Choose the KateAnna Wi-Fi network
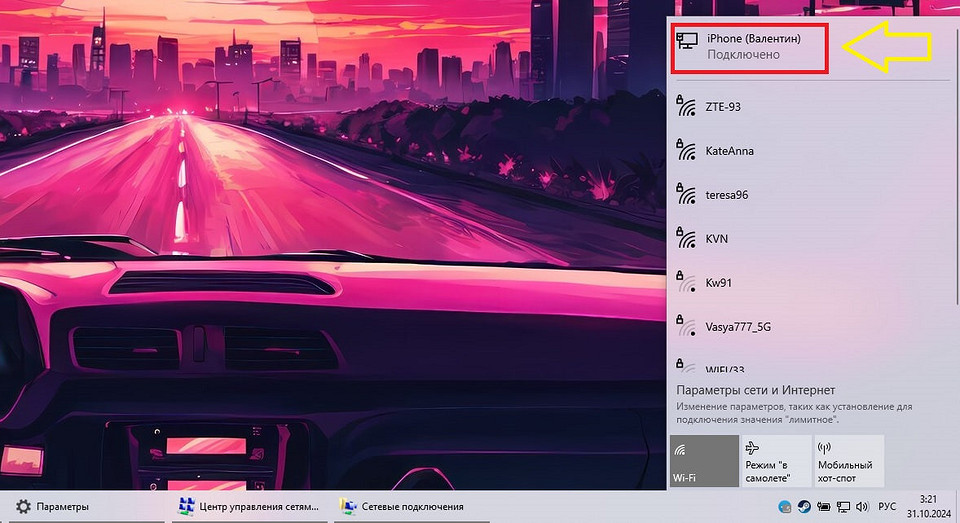 729,151
